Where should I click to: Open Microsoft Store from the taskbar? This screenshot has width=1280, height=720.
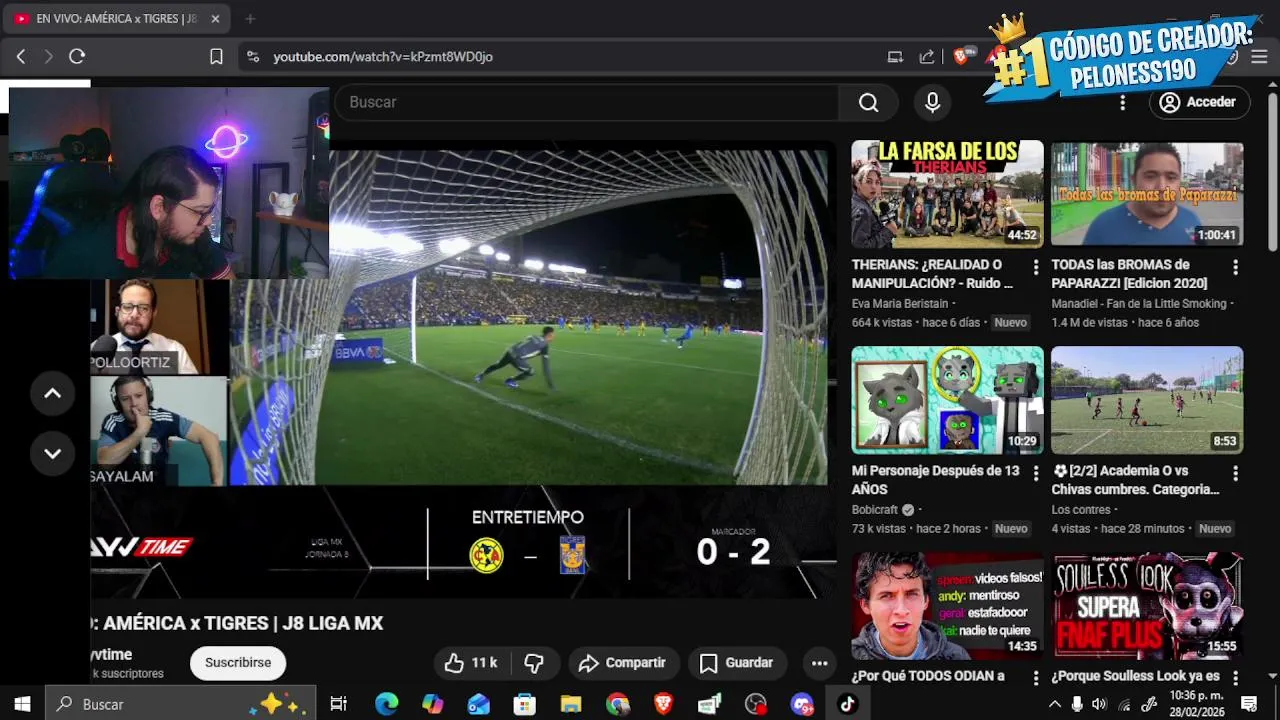524,704
